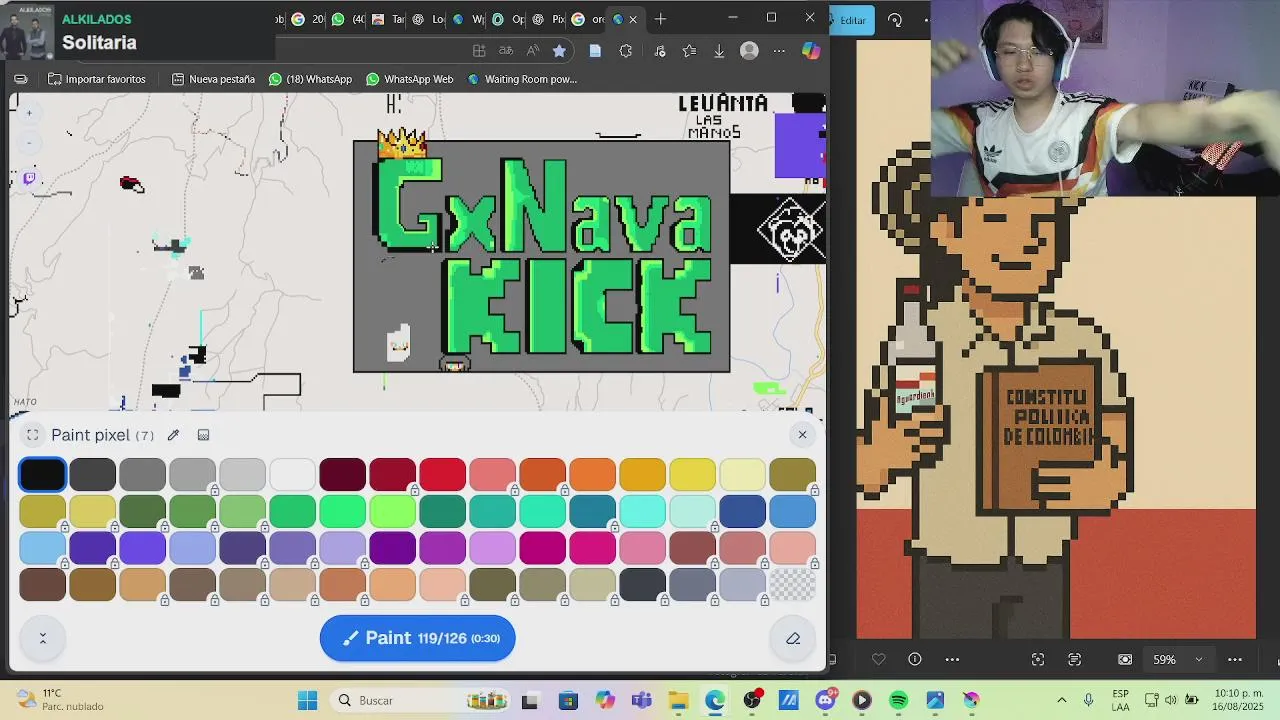Switch input language ESP LAA
Viewport: 1280px width, 720px height.
coord(1120,700)
